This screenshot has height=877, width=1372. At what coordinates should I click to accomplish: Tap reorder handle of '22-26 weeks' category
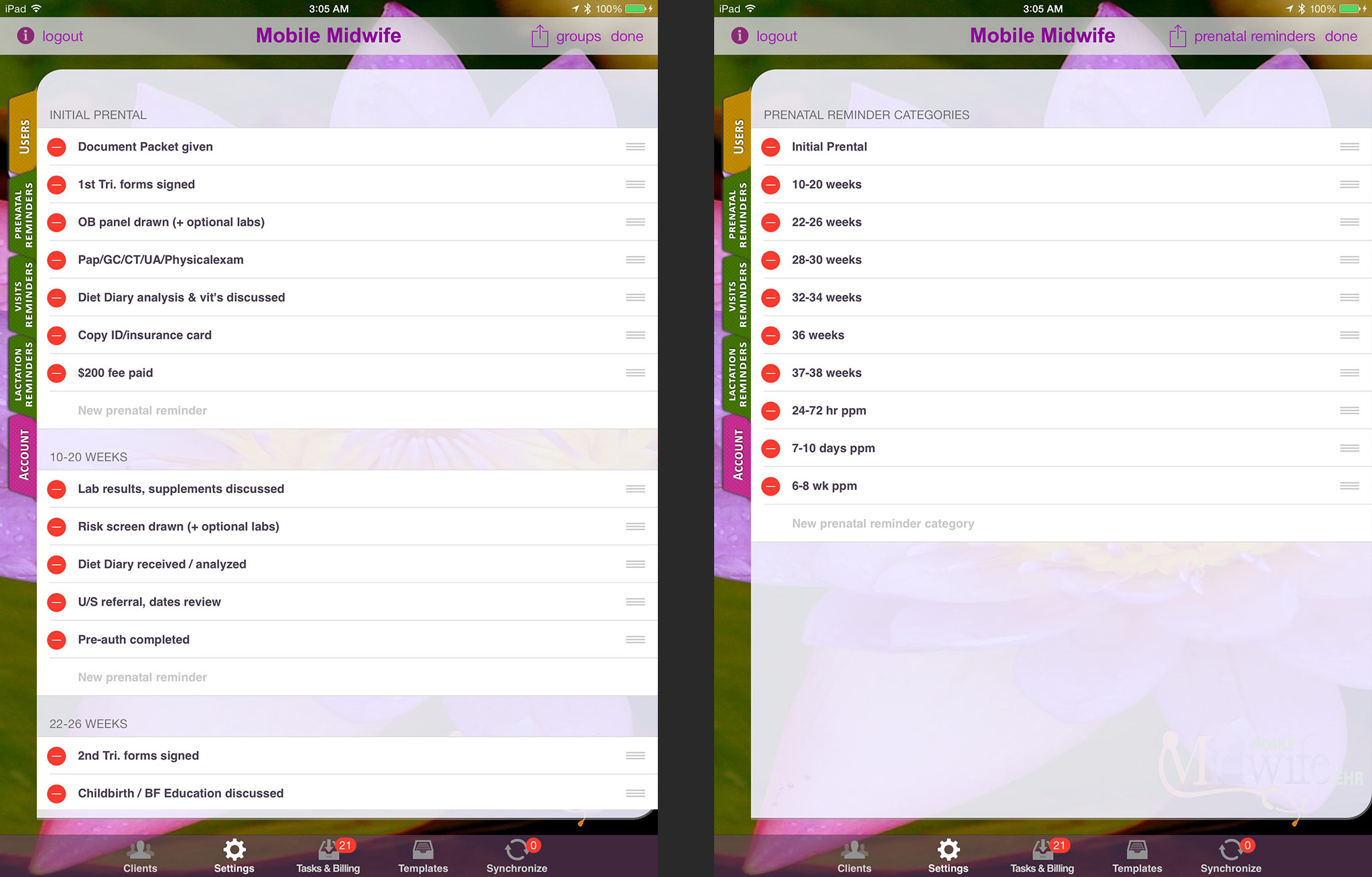click(x=1349, y=222)
